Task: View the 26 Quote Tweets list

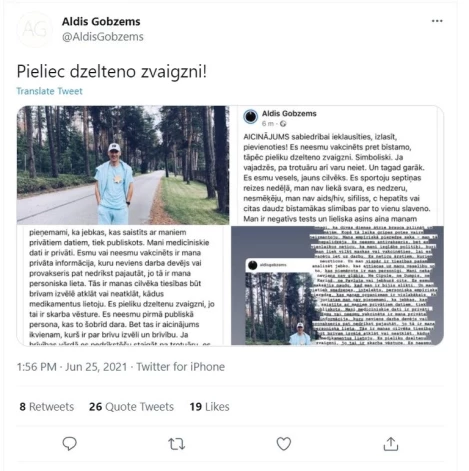Action: (x=131, y=407)
